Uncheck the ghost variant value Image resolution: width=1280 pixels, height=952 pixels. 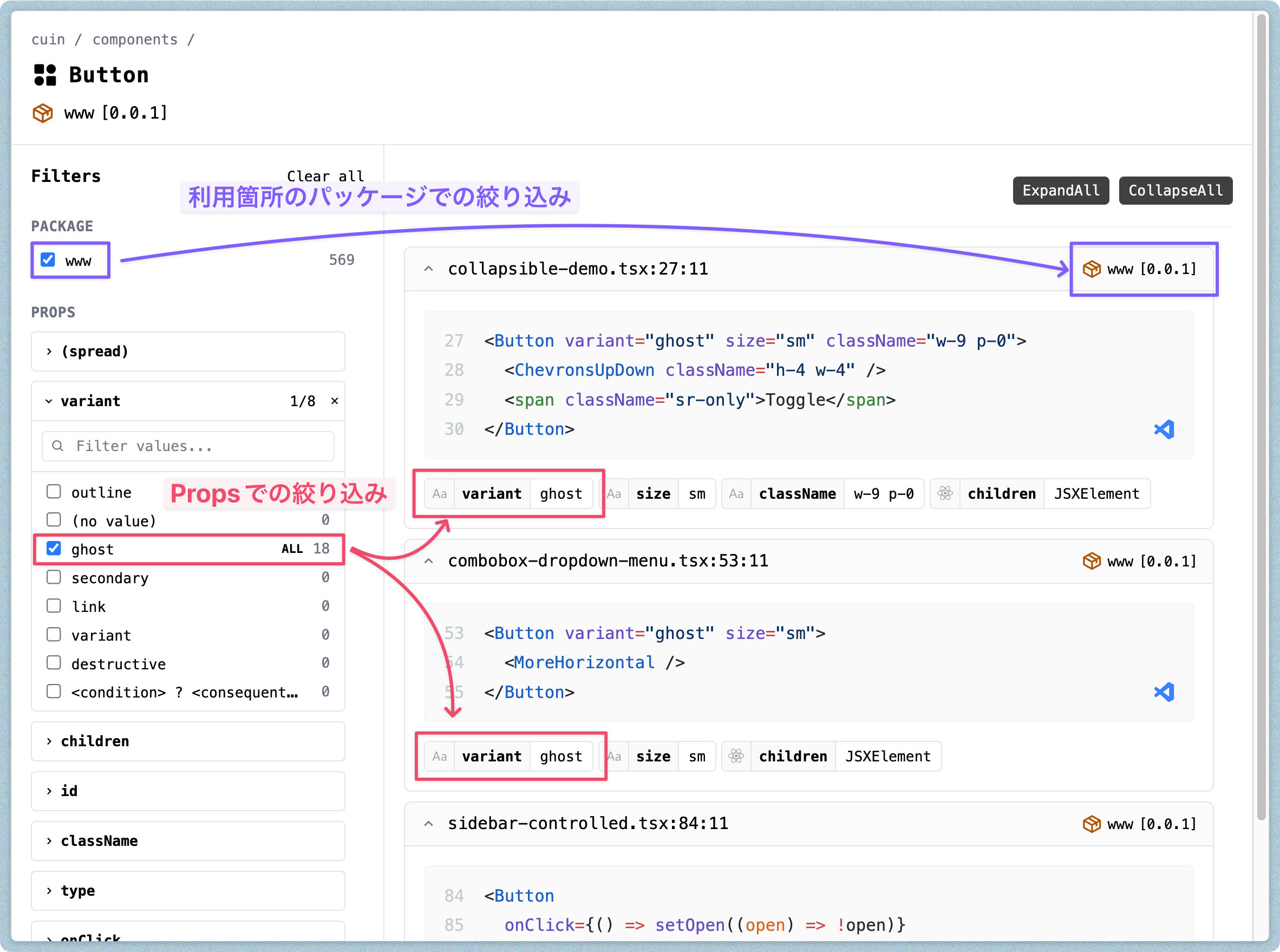coord(54,548)
